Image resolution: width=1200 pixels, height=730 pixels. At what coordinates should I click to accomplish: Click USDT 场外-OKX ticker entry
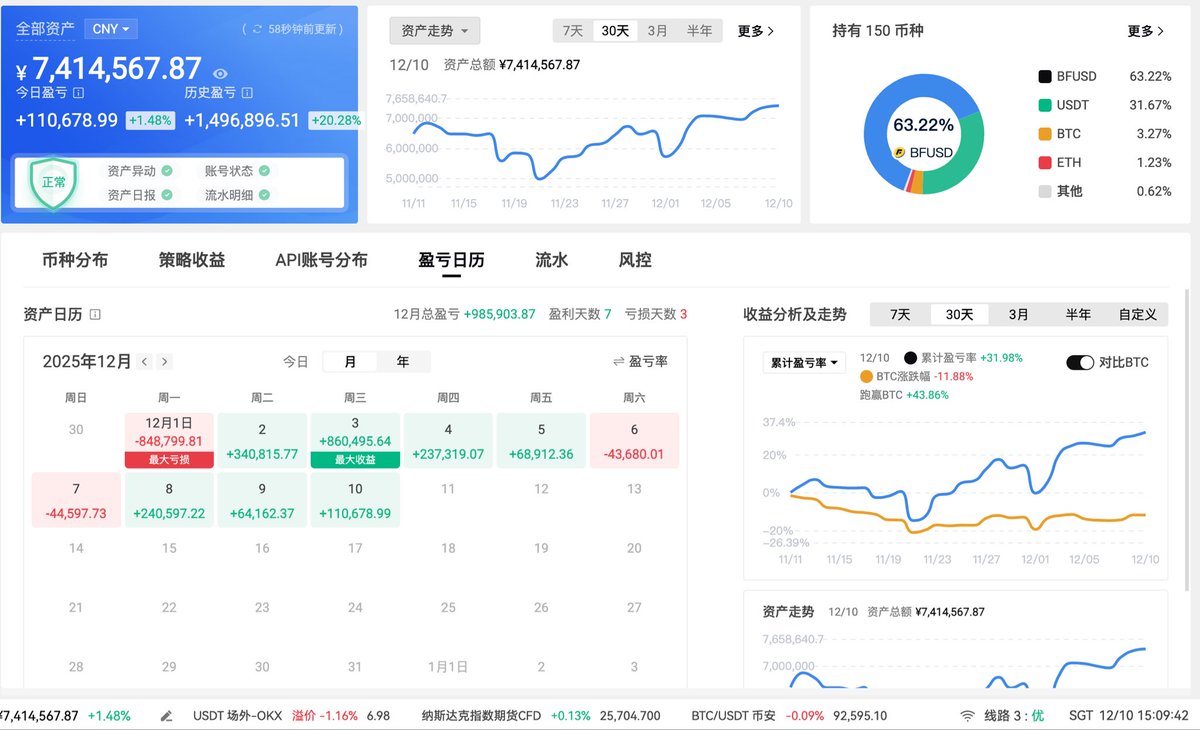(291, 716)
